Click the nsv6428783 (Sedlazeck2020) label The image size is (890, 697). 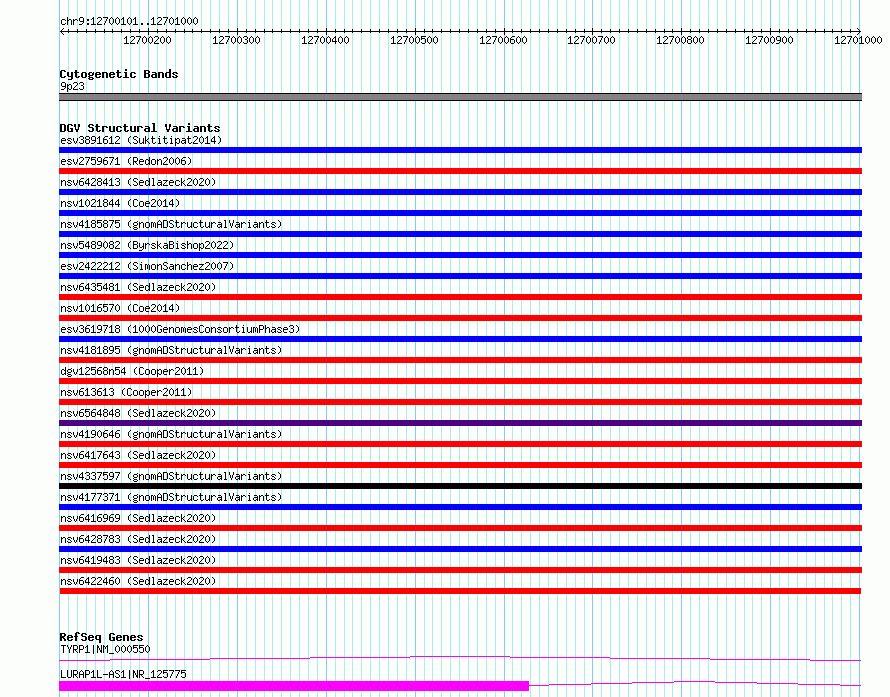138,539
